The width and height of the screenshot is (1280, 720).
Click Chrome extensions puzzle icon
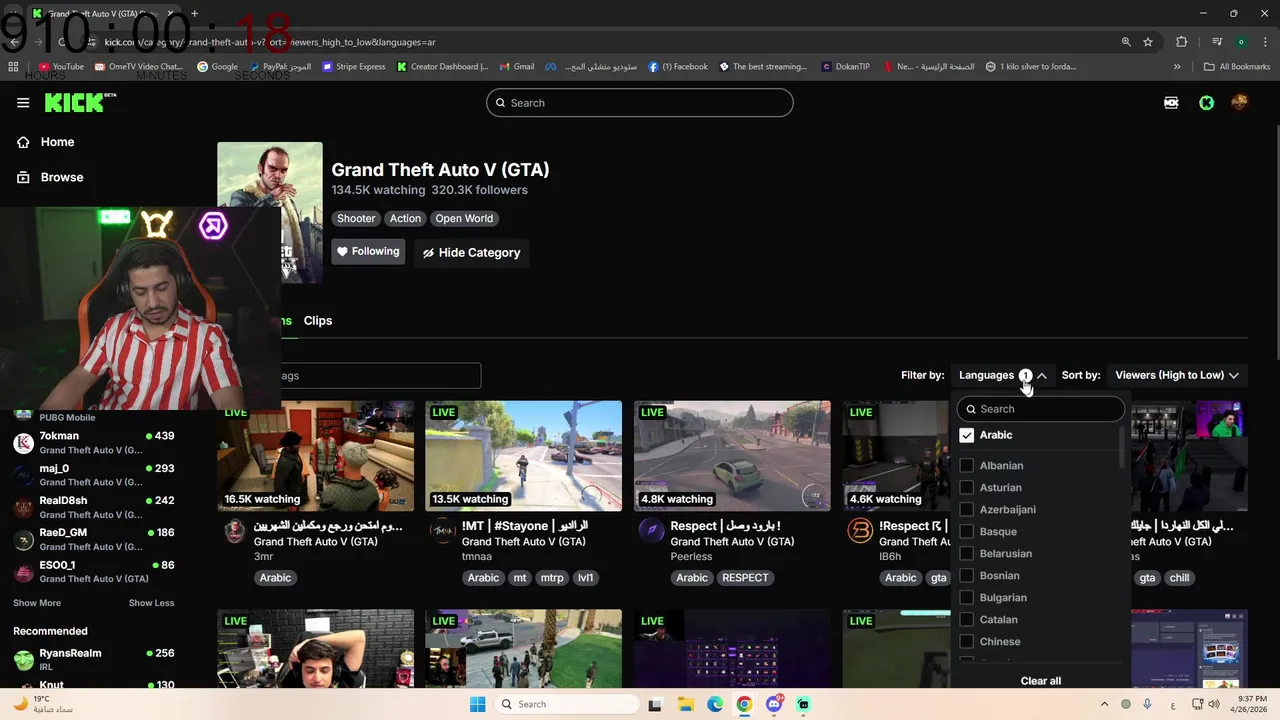point(1182,42)
